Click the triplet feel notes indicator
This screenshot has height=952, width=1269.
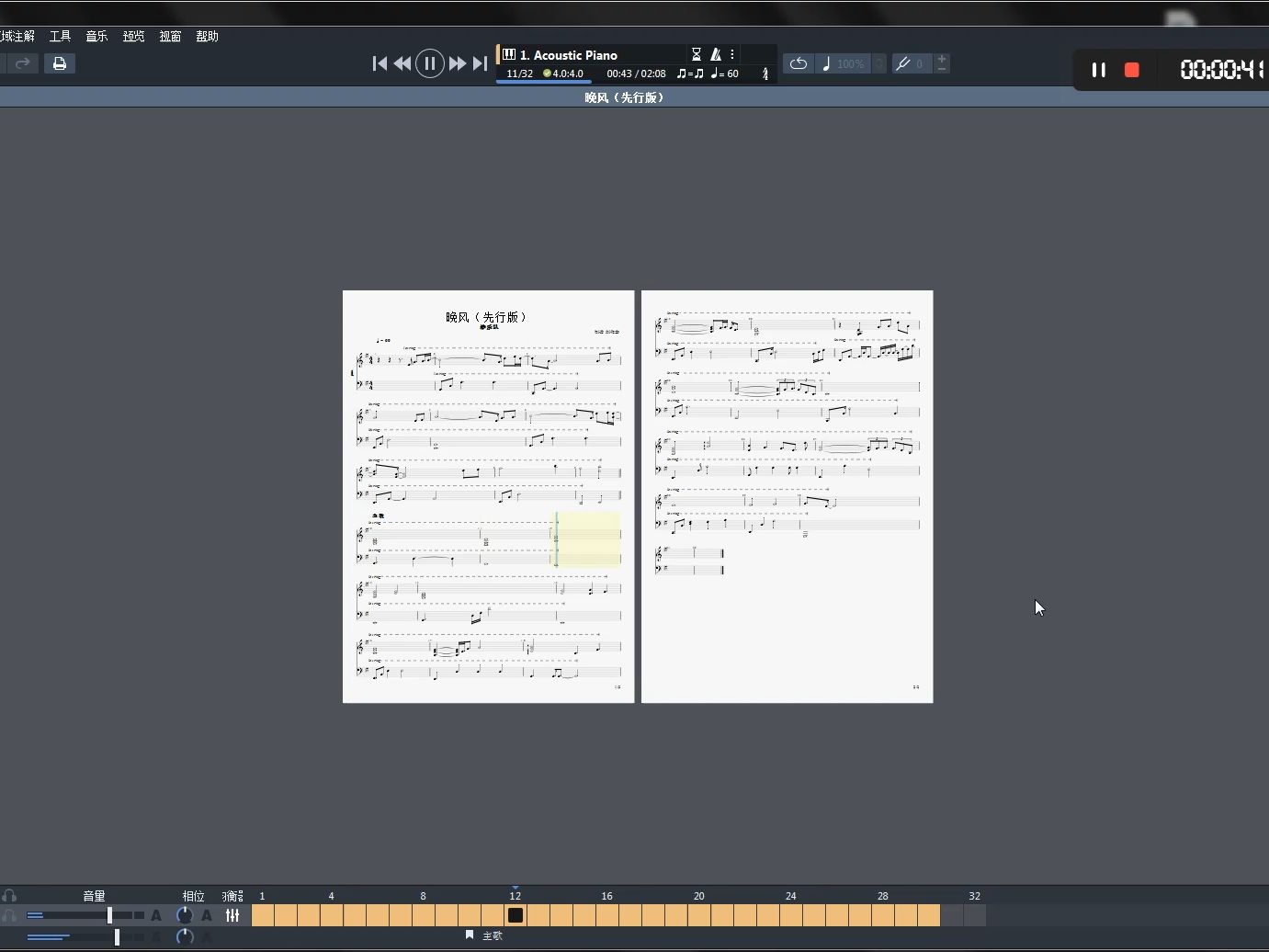click(690, 74)
